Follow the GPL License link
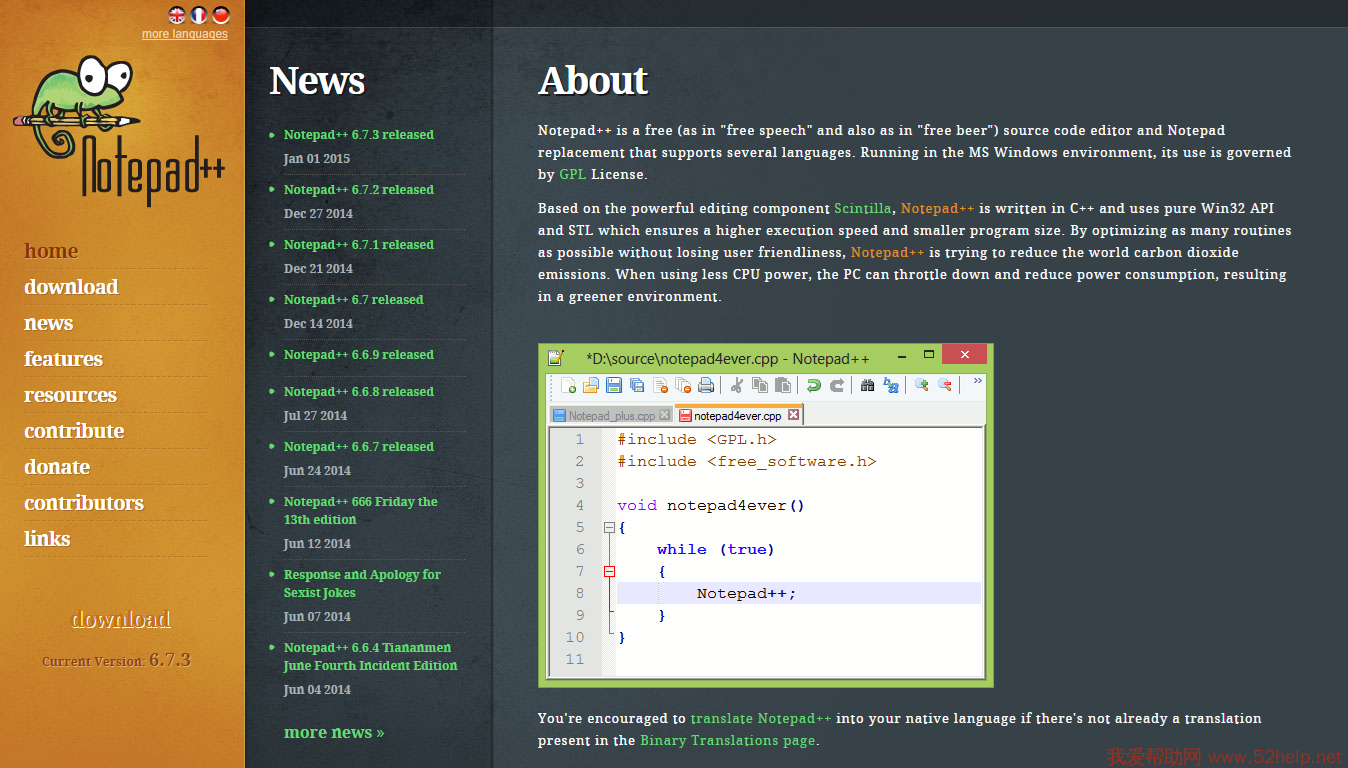Viewport: 1348px width, 768px height. 574,175
